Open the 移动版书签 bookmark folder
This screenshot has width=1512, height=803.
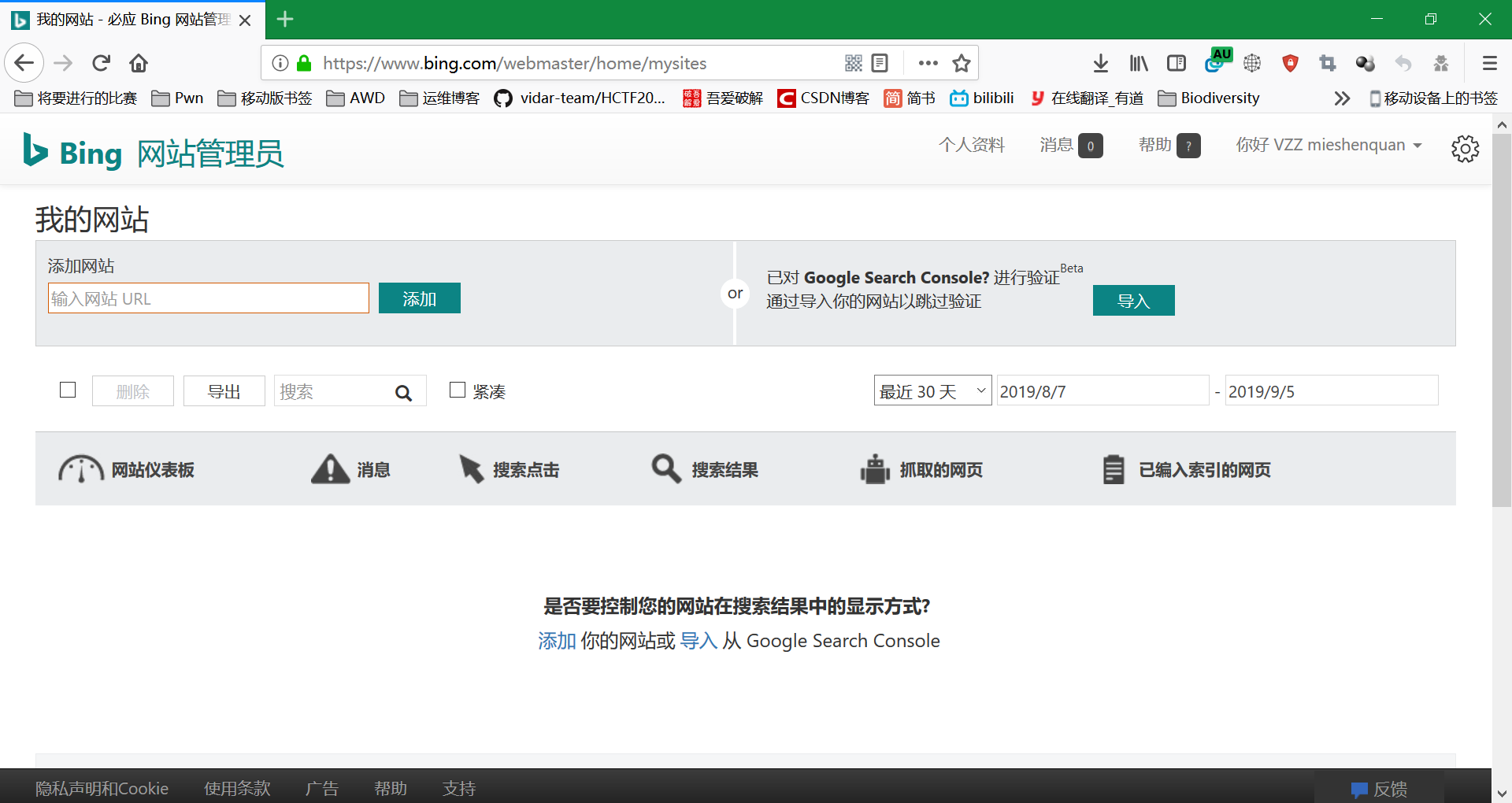(x=265, y=98)
